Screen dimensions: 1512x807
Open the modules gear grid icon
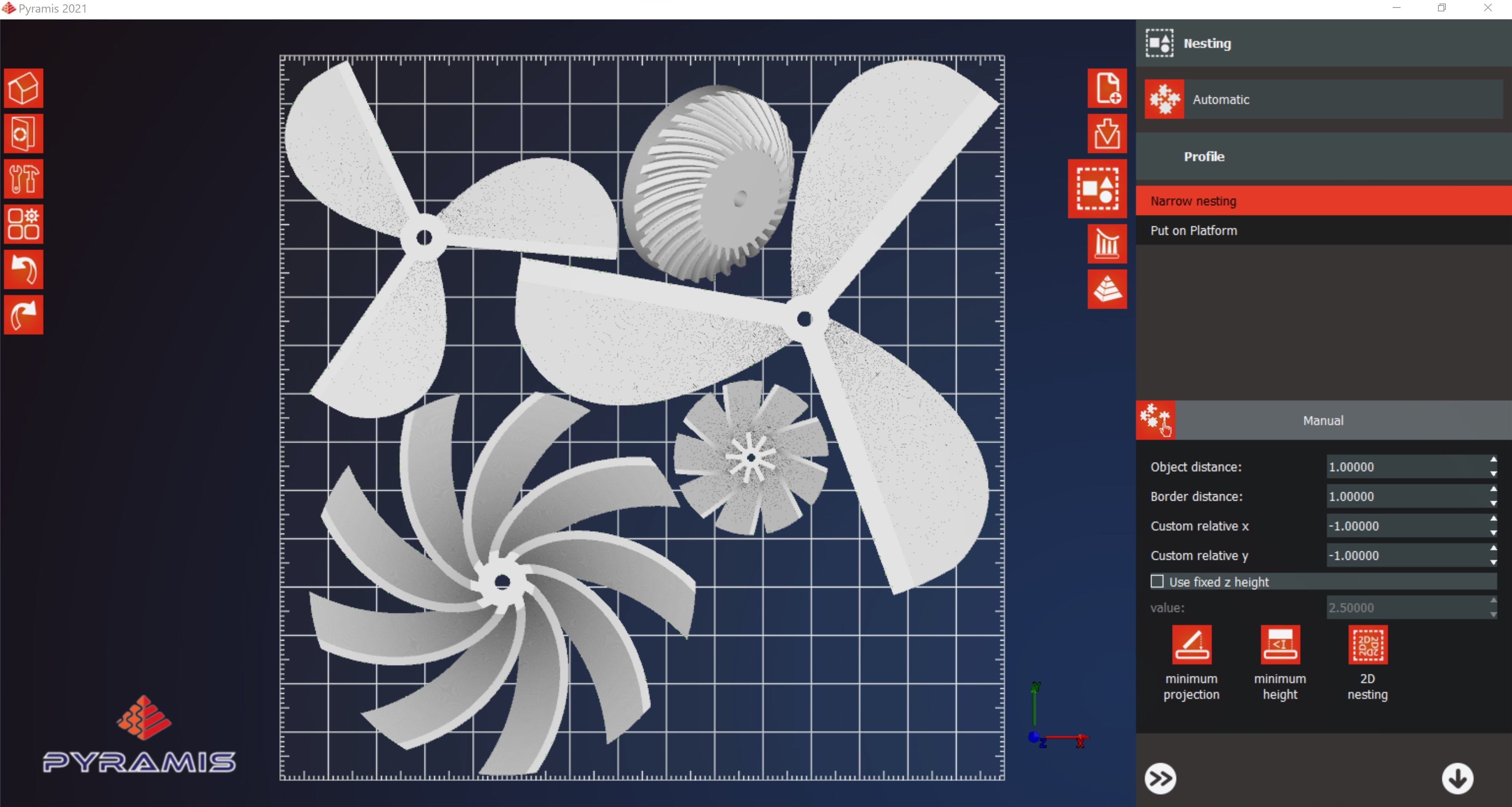pyautogui.click(x=24, y=224)
